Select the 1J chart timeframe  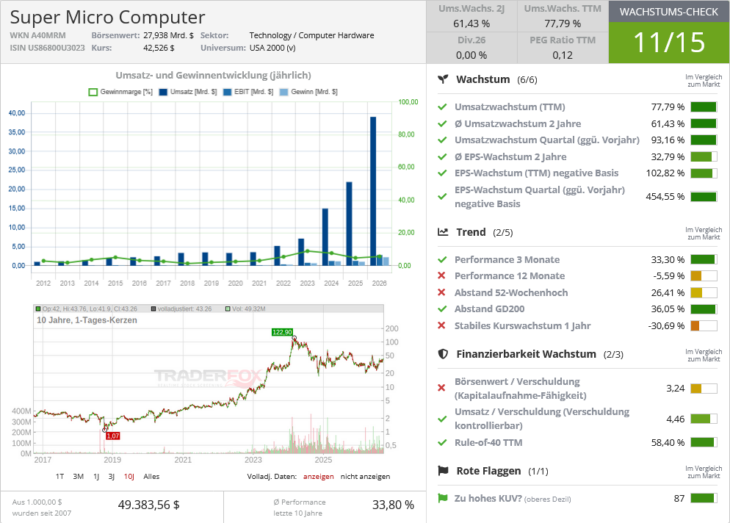click(x=96, y=476)
